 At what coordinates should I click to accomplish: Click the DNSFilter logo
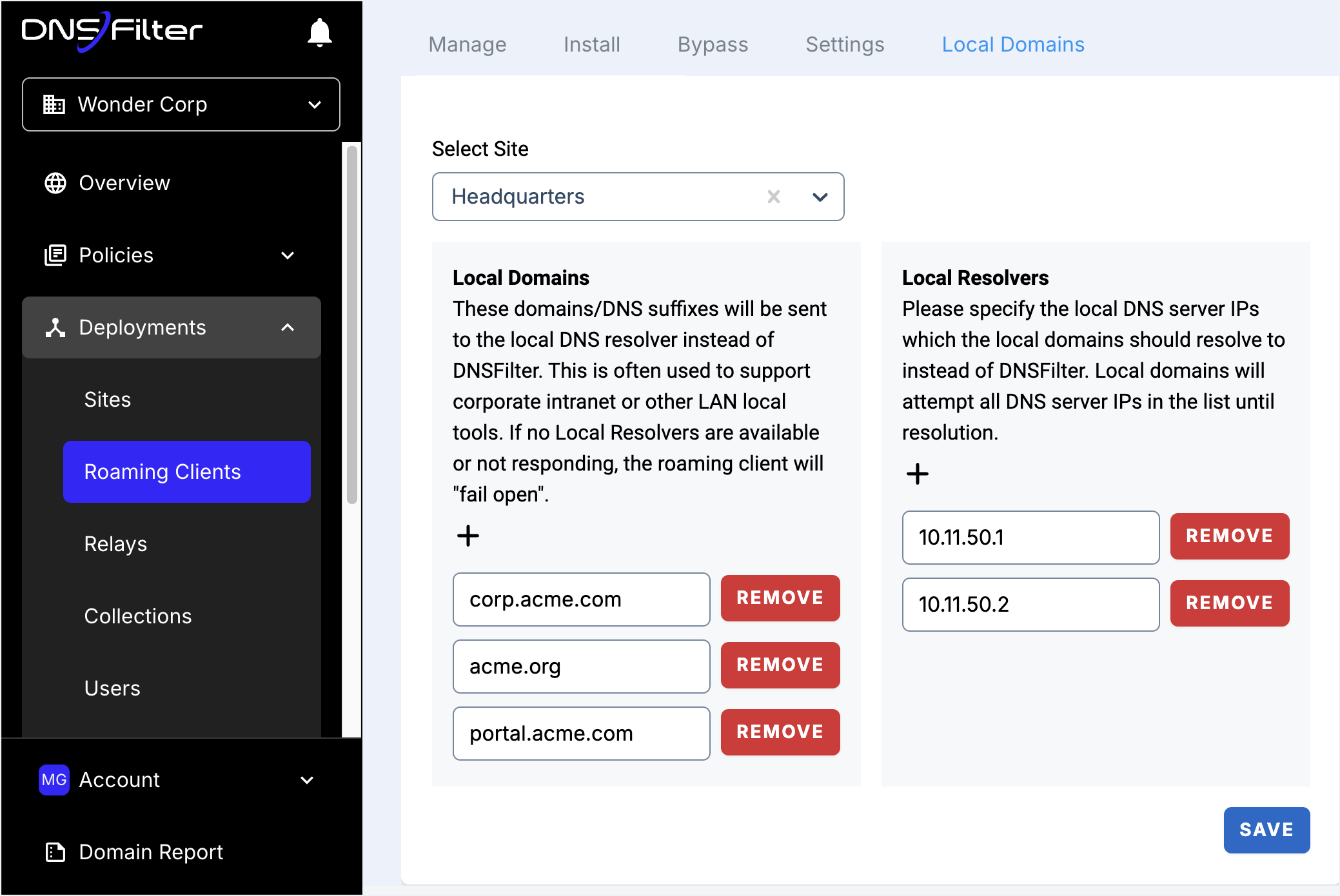112,32
